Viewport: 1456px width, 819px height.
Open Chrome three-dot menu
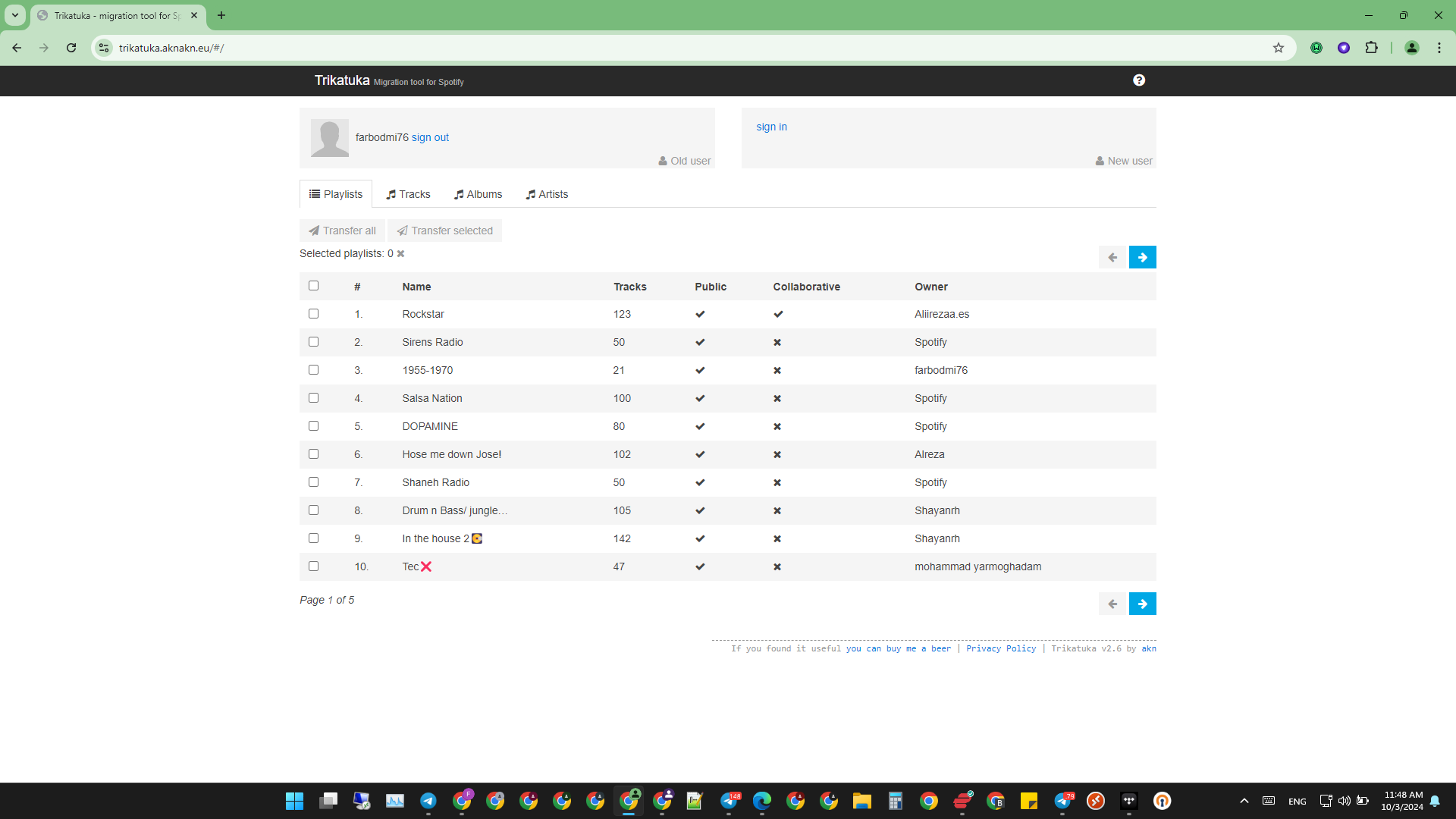point(1439,48)
